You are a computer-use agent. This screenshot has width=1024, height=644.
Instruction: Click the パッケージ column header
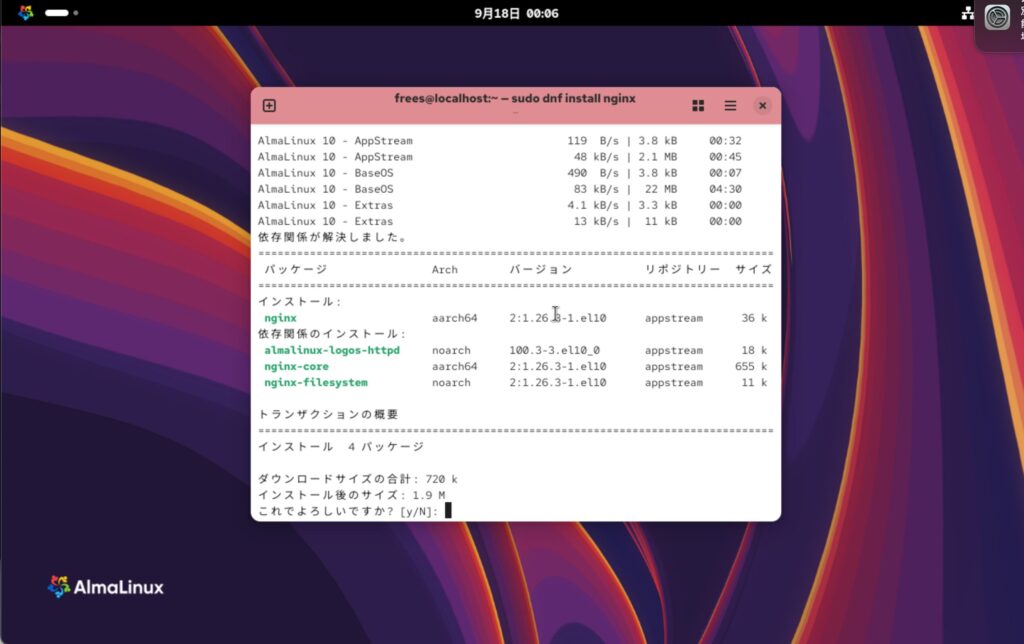click(x=295, y=270)
